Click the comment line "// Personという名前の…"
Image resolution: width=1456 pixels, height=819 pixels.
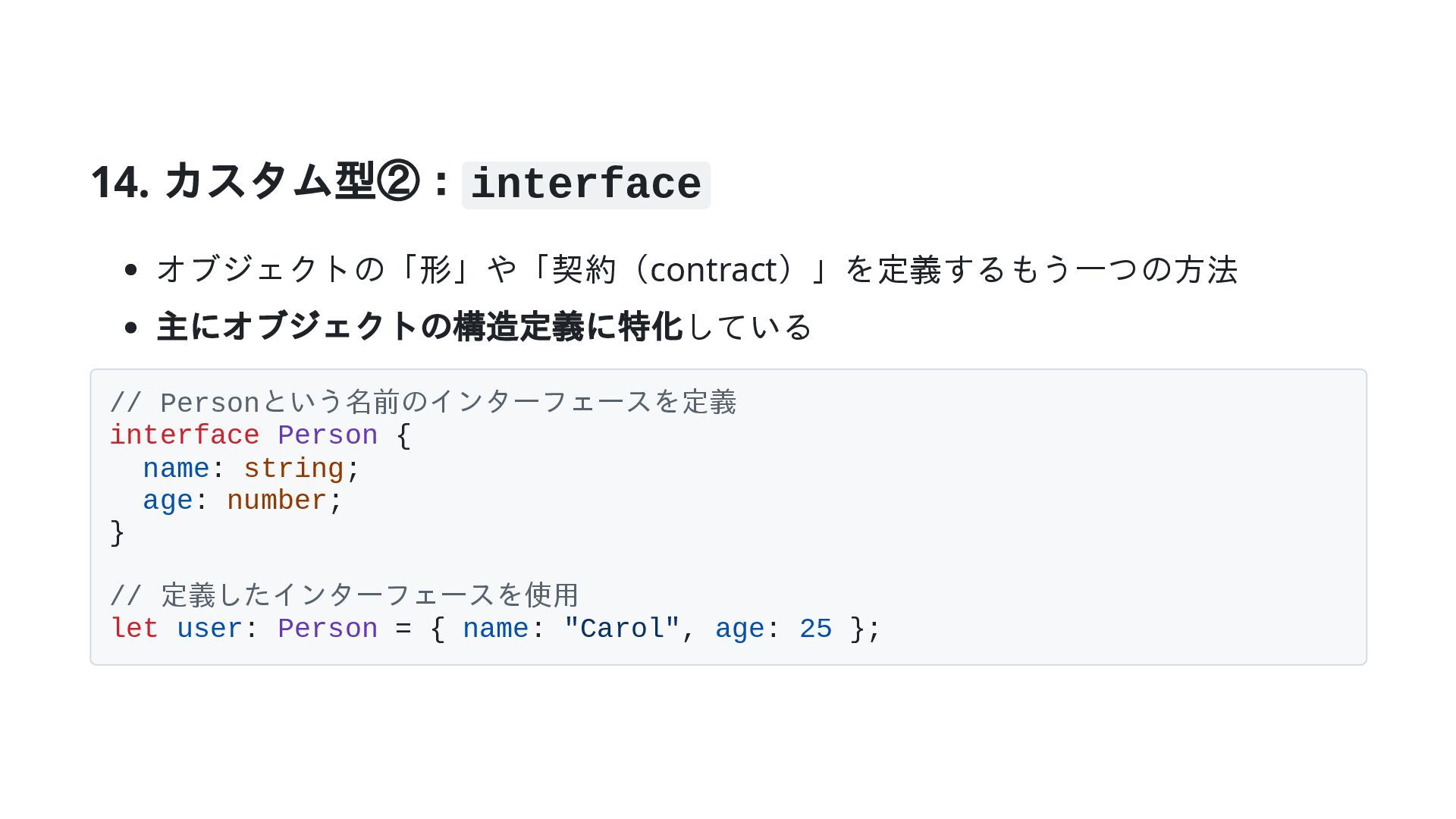(x=423, y=403)
